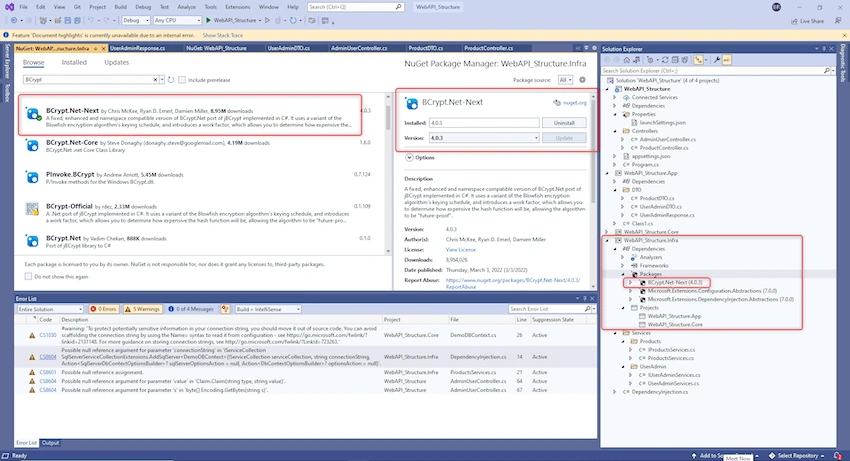Screen dimensions: 850x461
Task: Click the Save All toolbar icon
Action: tap(78, 21)
